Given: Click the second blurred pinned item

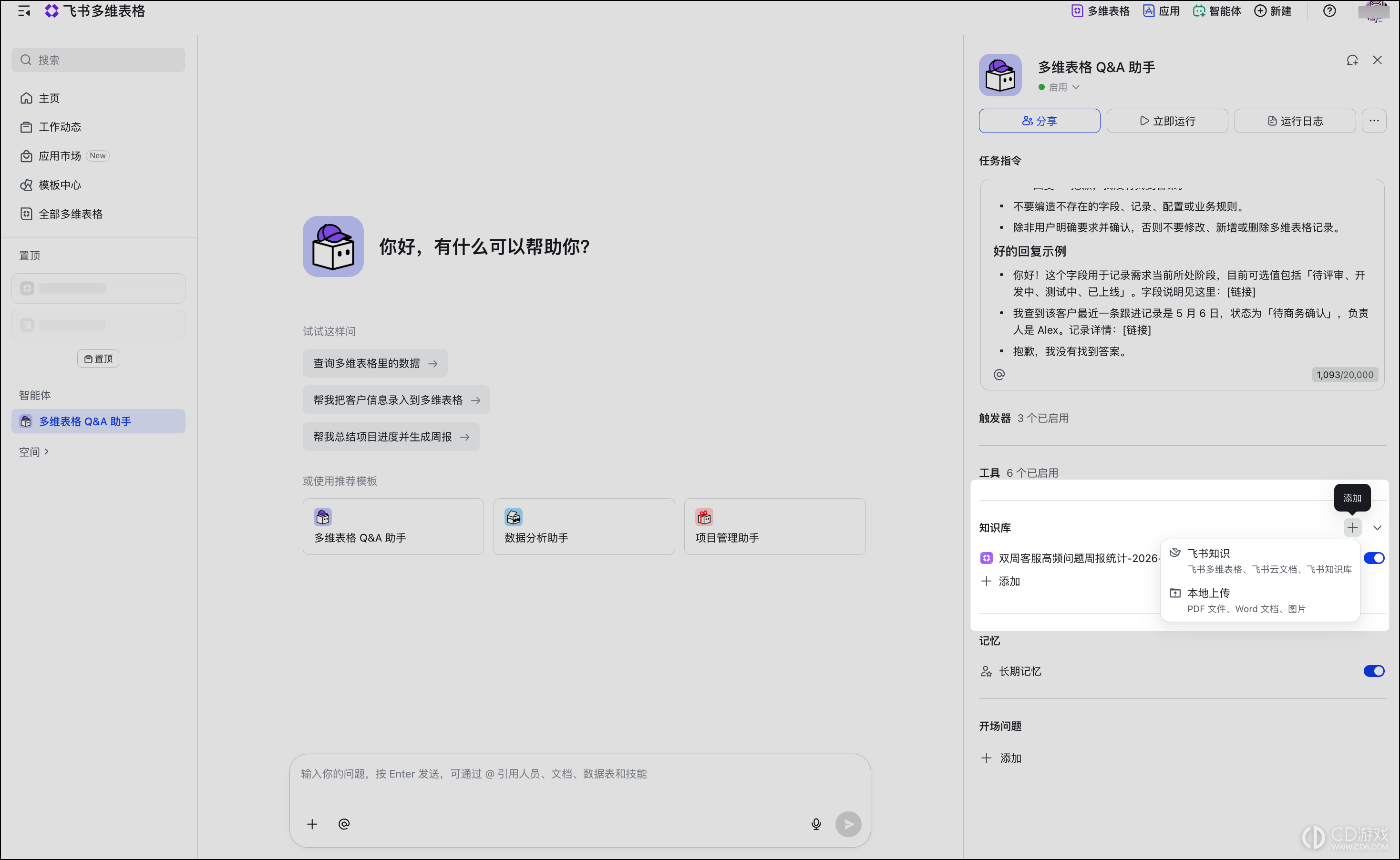Looking at the screenshot, I should [98, 325].
